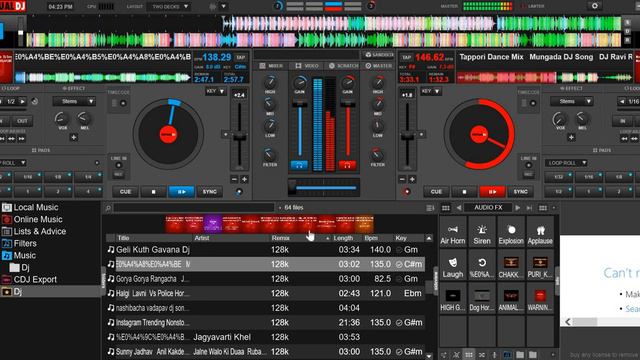640x360 pixels.
Task: Click the right channel volume fader
Action: tap(347, 129)
